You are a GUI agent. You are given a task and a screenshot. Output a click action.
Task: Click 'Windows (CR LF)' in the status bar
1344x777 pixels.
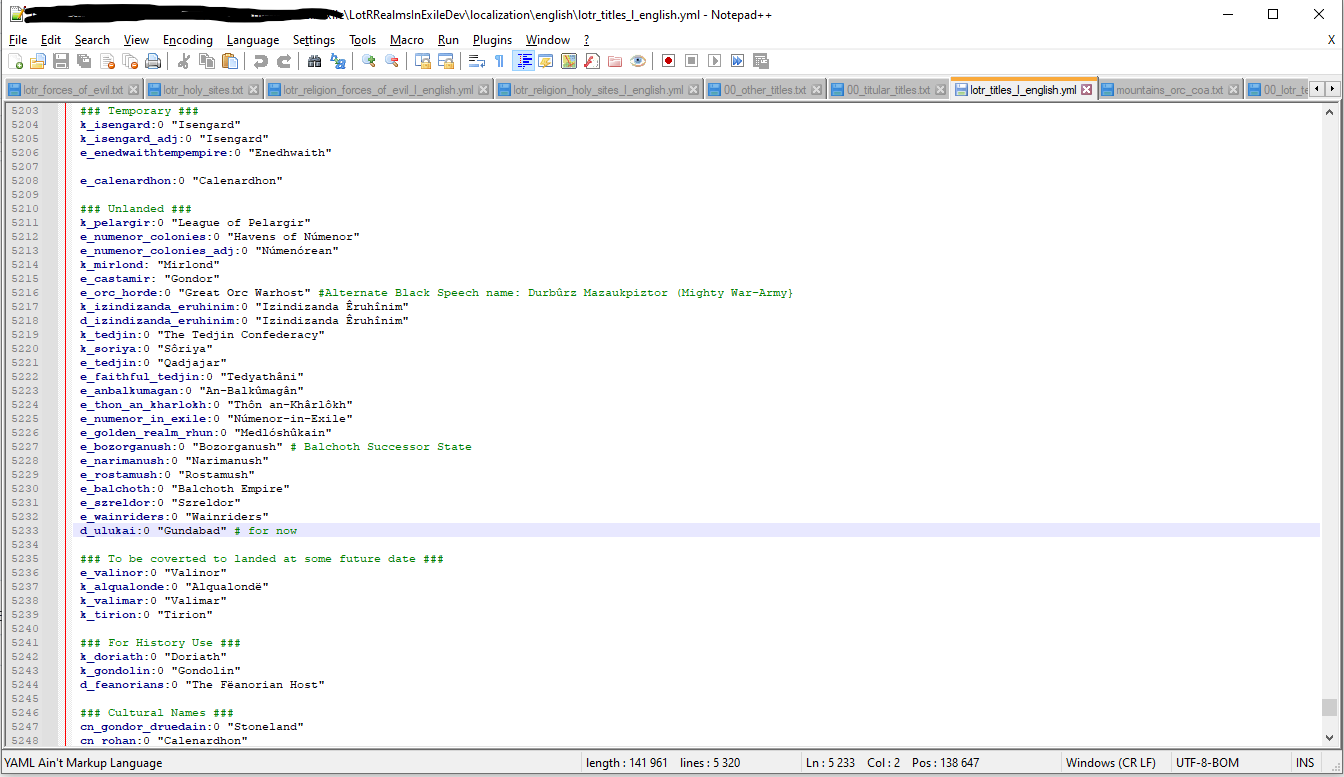(x=1110, y=763)
